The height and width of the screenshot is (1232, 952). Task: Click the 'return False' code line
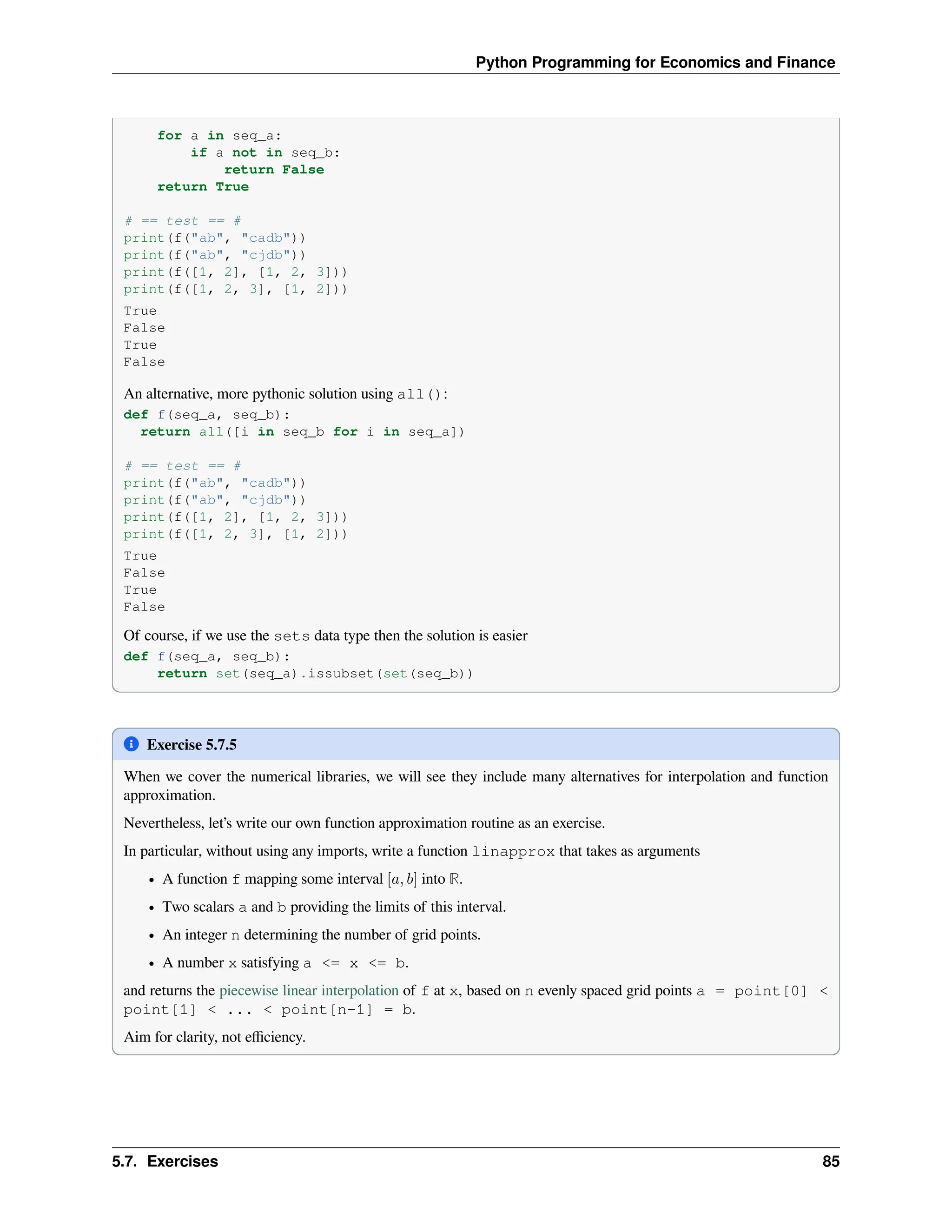(x=274, y=169)
